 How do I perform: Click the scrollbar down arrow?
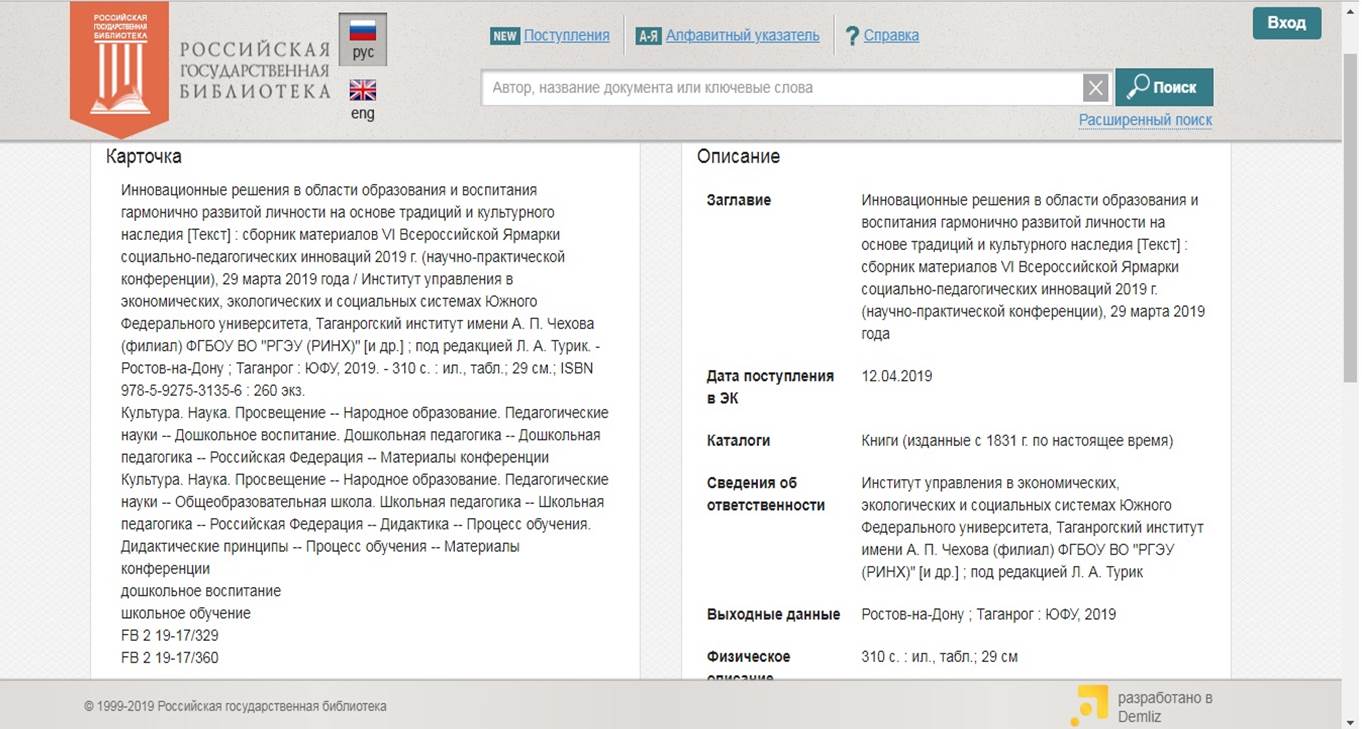(x=1350, y=720)
